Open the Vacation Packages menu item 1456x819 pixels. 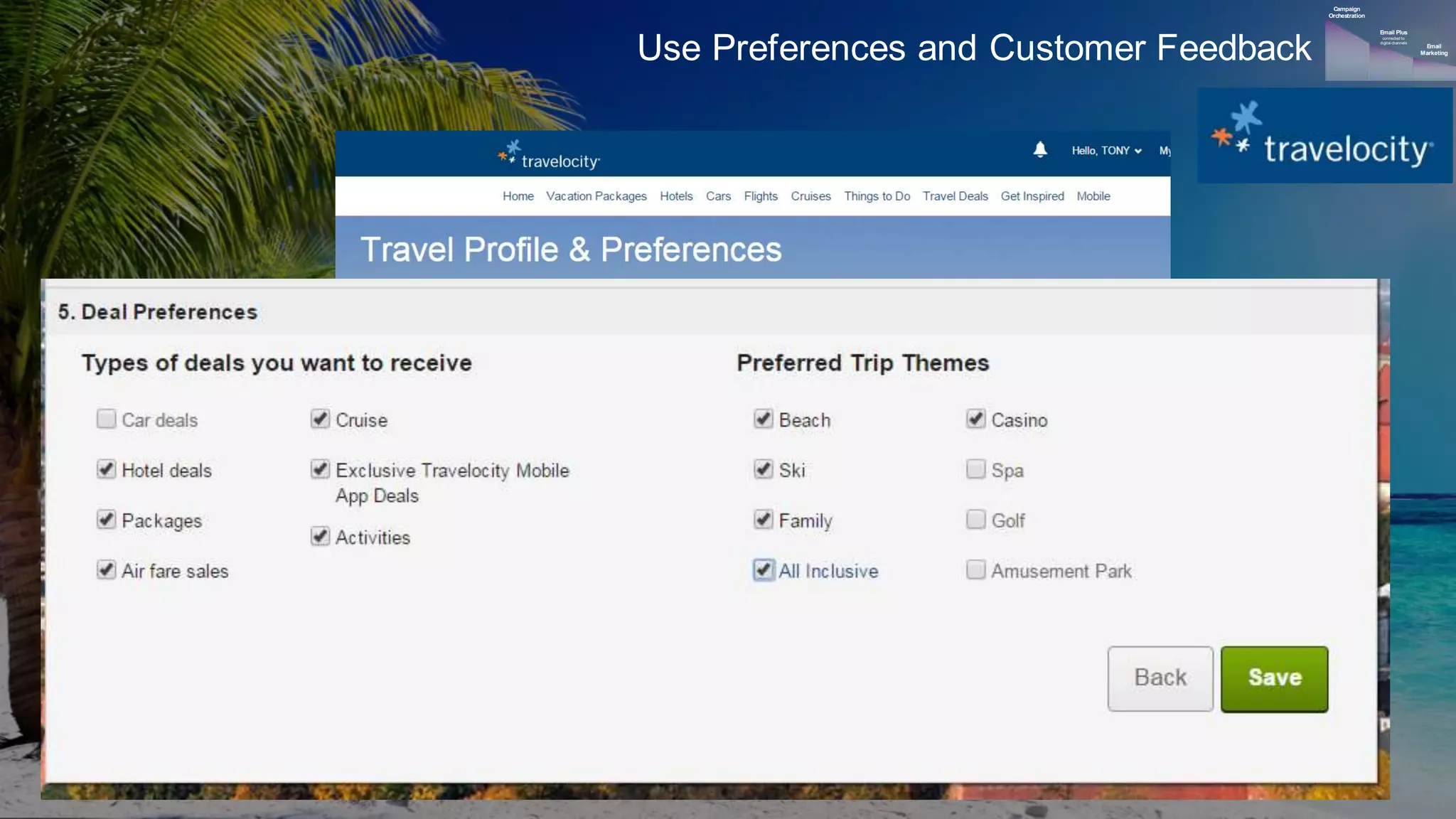[596, 196]
